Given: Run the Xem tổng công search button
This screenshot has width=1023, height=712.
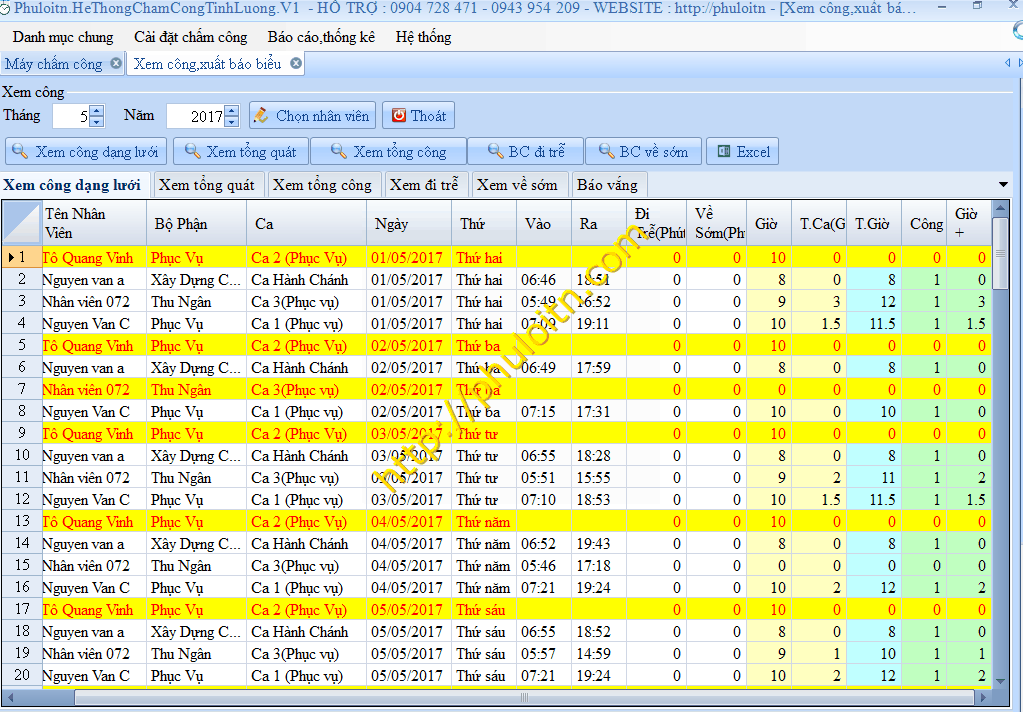Looking at the screenshot, I should coord(389,151).
